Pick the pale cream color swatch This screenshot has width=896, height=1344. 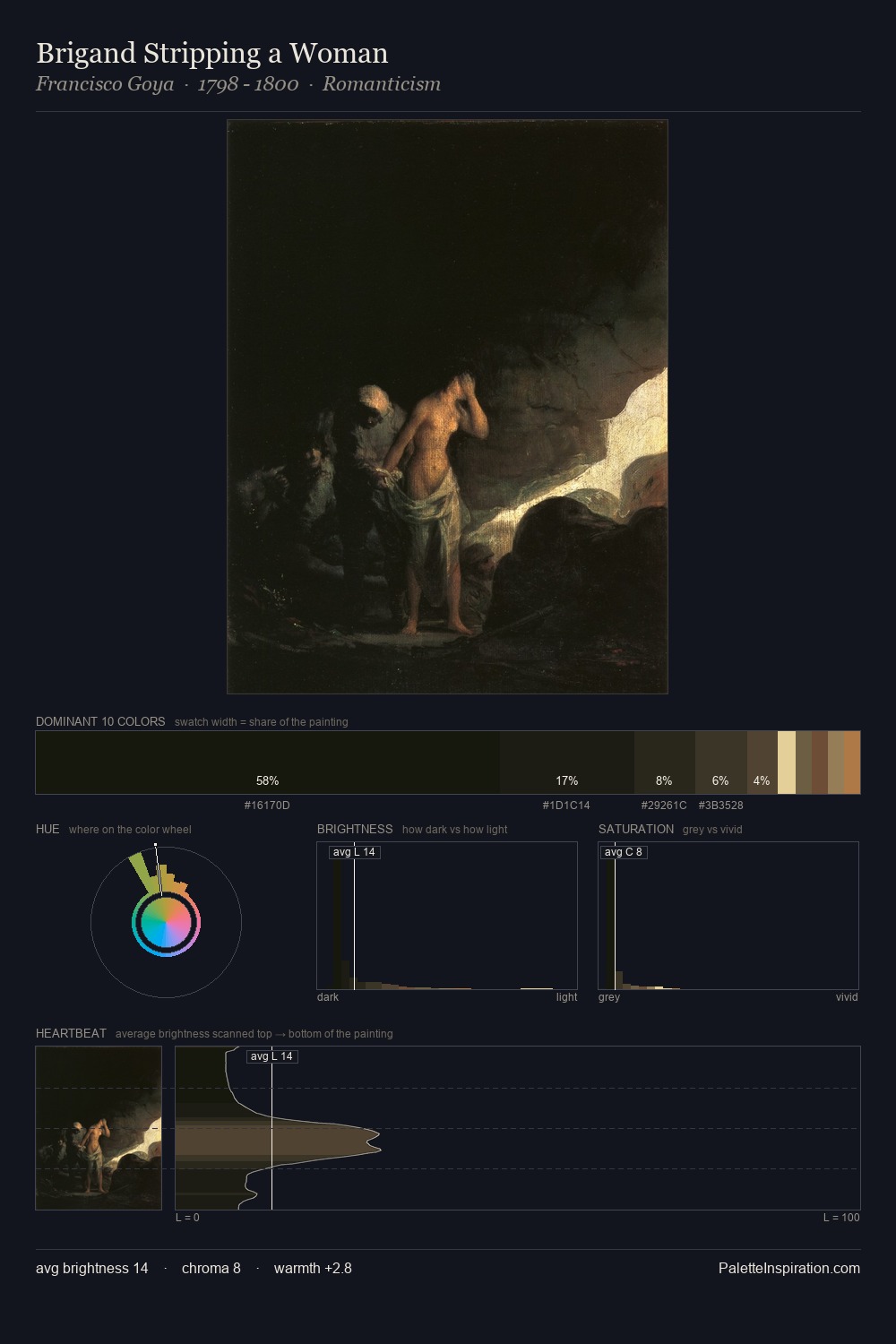(787, 762)
